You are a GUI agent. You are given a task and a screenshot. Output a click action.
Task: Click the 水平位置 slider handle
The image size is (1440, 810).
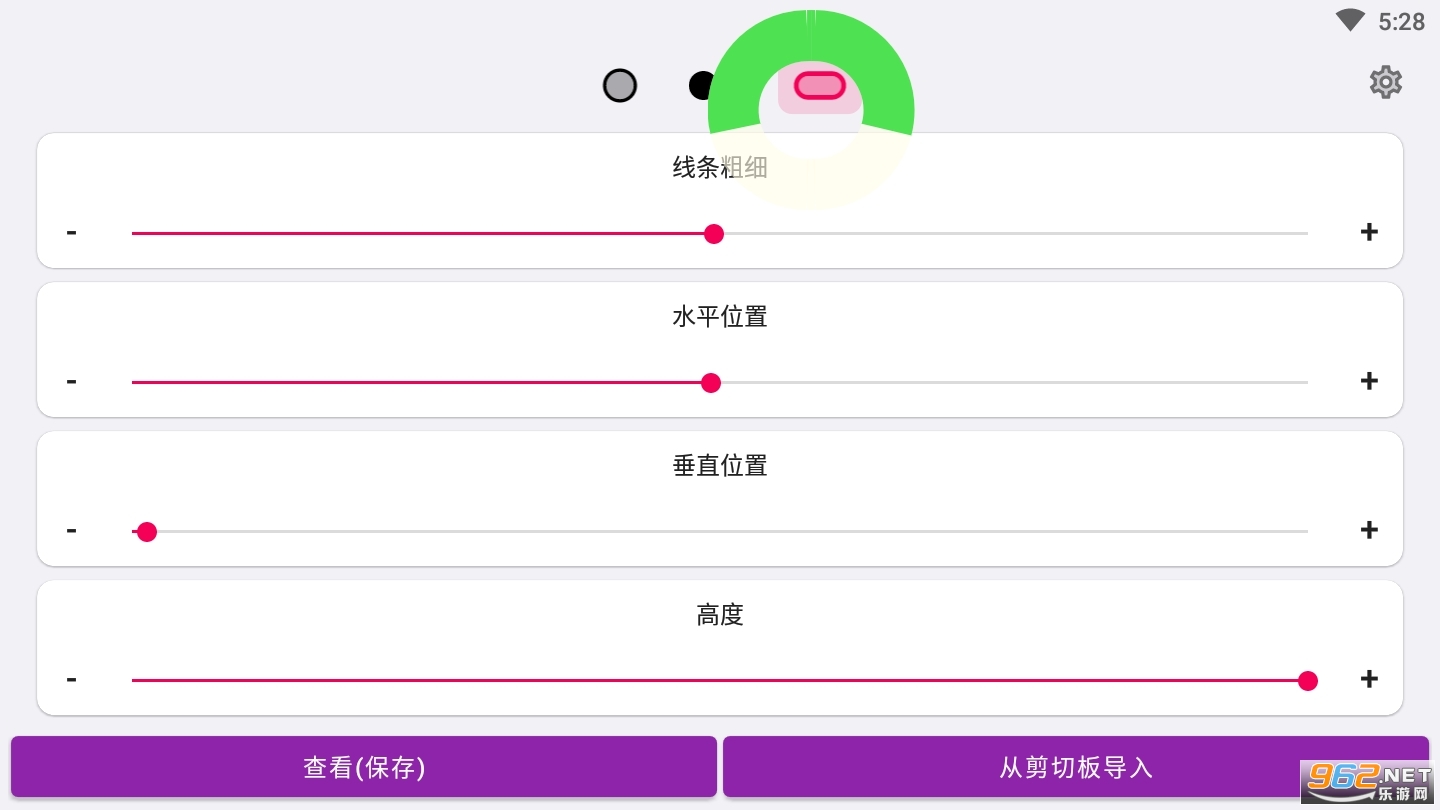pos(711,383)
